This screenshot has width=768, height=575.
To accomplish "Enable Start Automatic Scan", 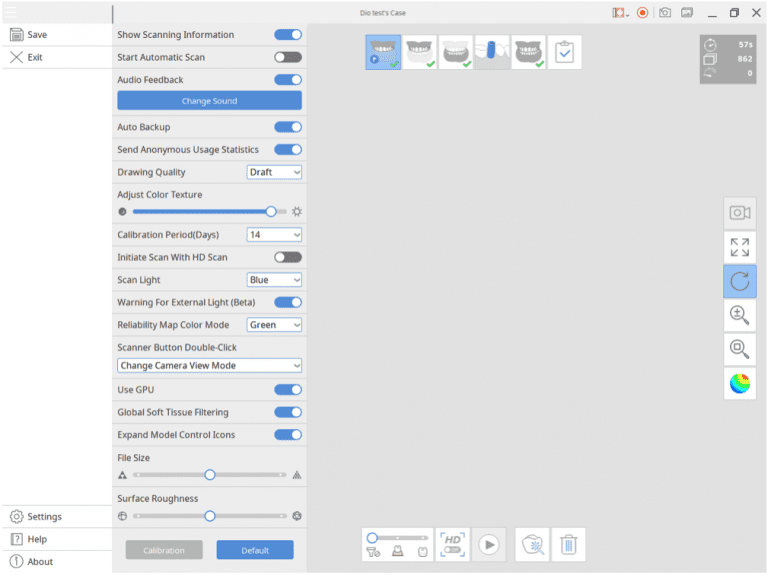I will (x=288, y=57).
